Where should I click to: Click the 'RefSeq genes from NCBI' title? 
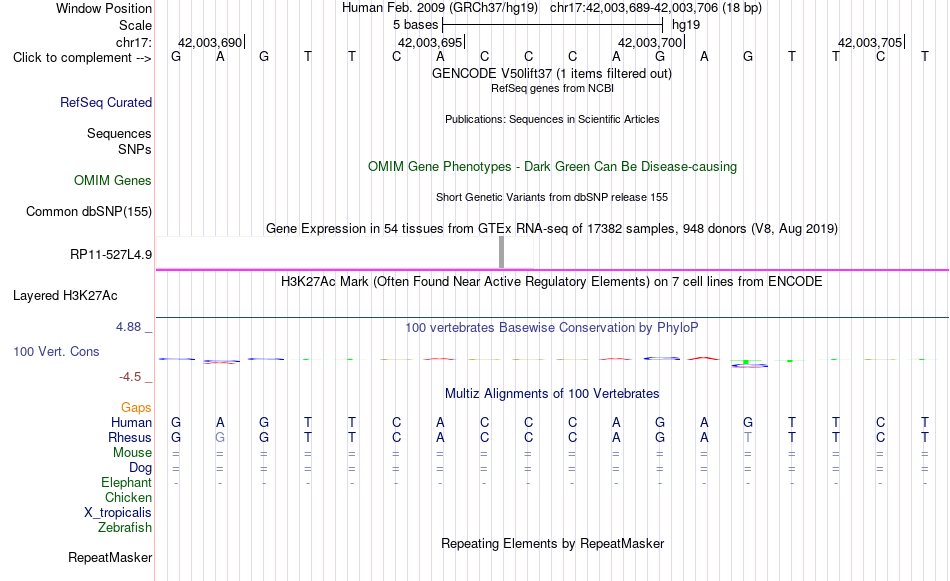click(552, 88)
